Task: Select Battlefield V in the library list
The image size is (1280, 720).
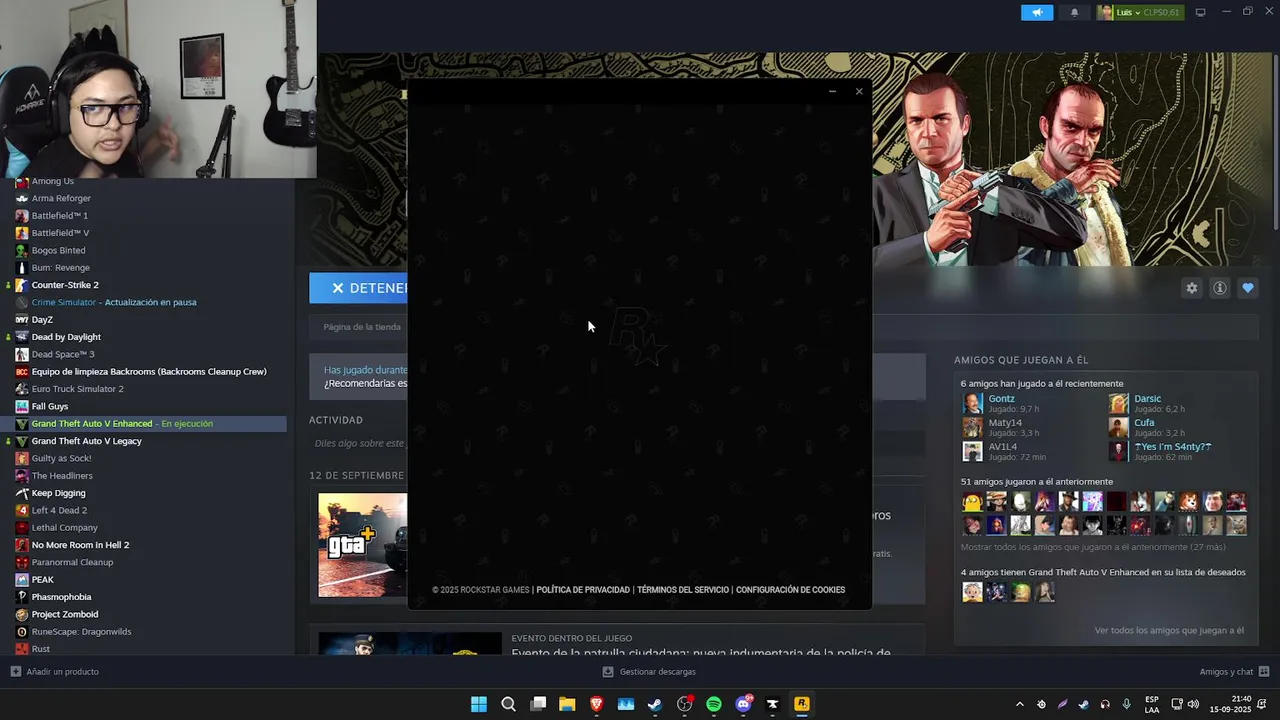Action: coord(60,233)
